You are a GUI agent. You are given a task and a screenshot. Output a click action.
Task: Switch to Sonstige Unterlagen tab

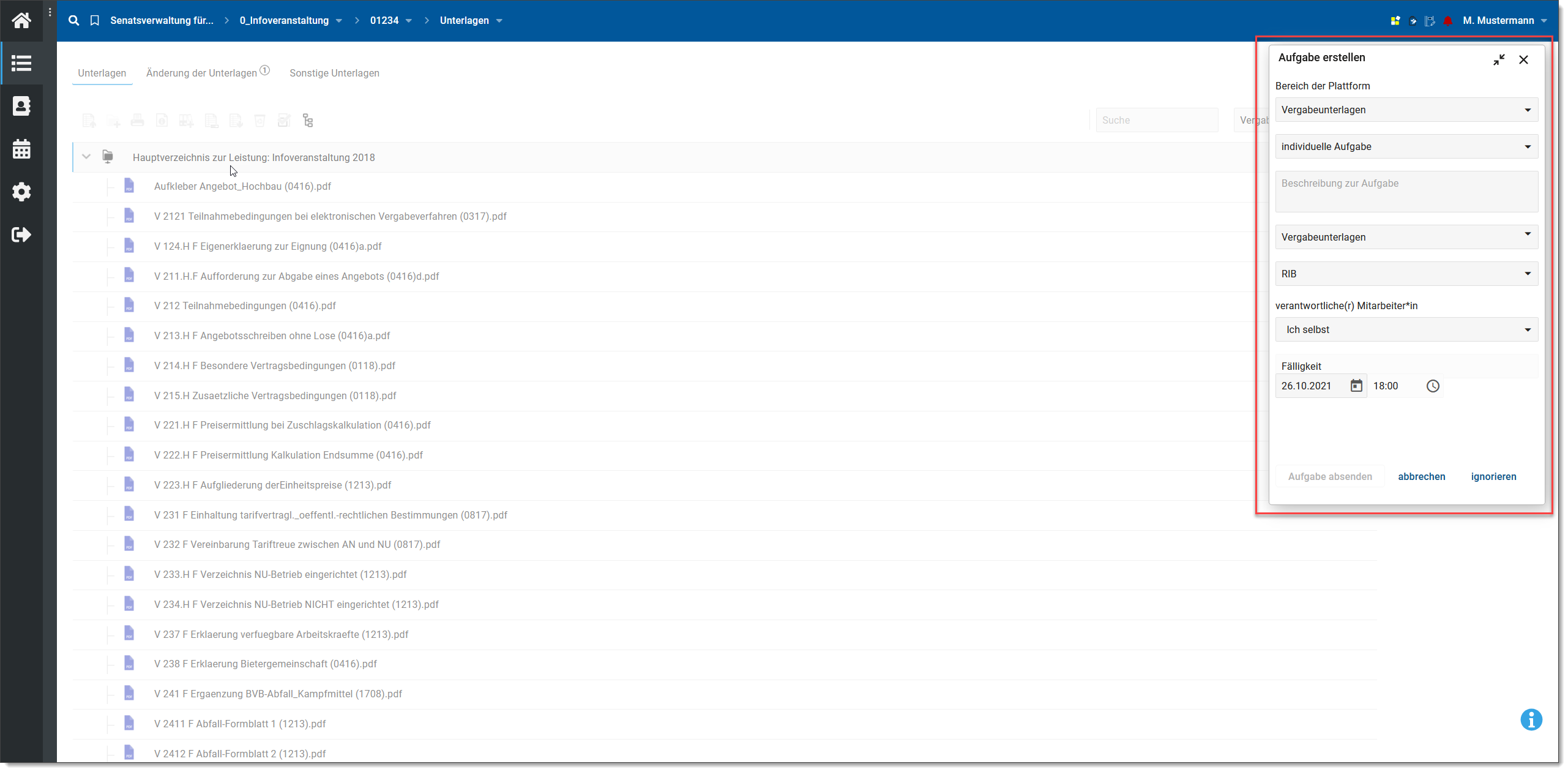334,73
